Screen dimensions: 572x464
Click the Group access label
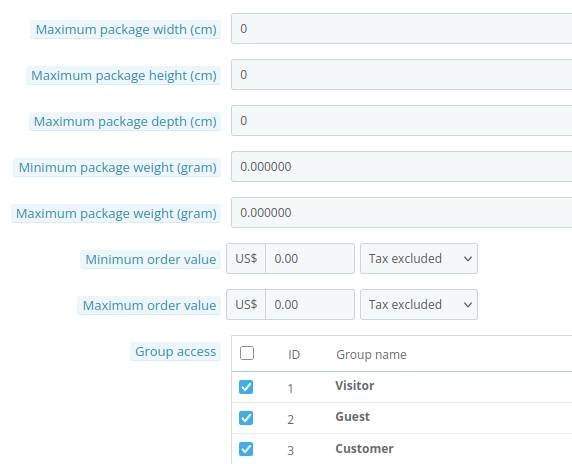[x=175, y=352]
